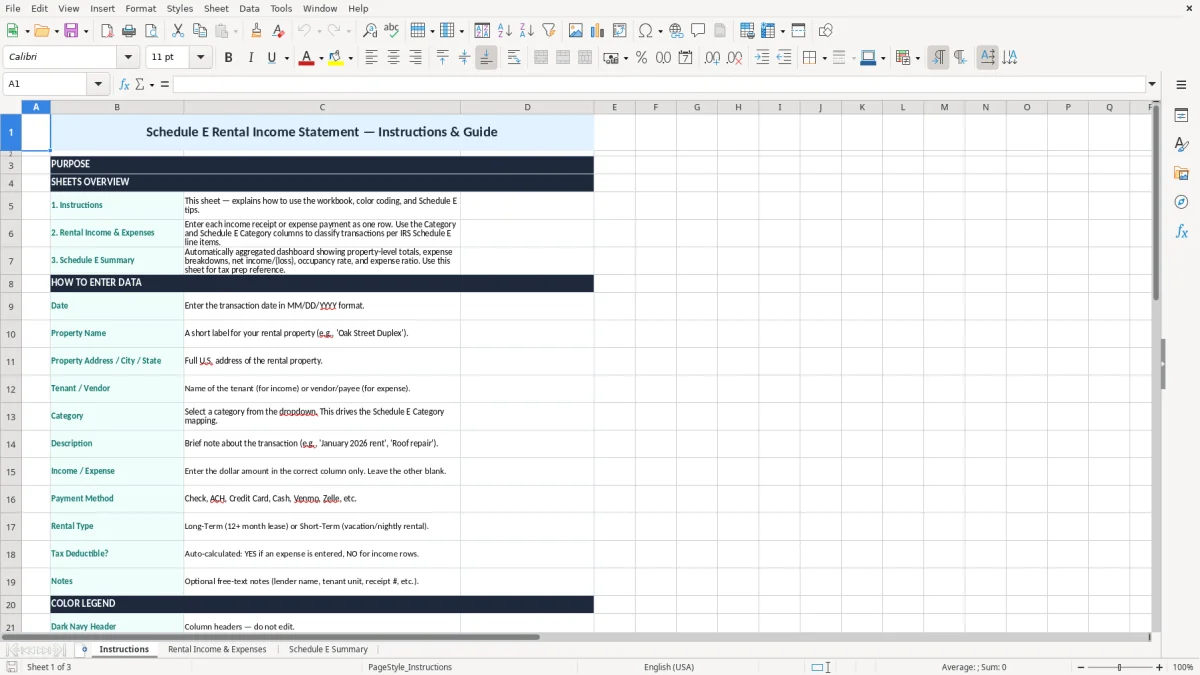This screenshot has height=675, width=1200.
Task: Toggle Underline formatting
Action: click(x=271, y=58)
